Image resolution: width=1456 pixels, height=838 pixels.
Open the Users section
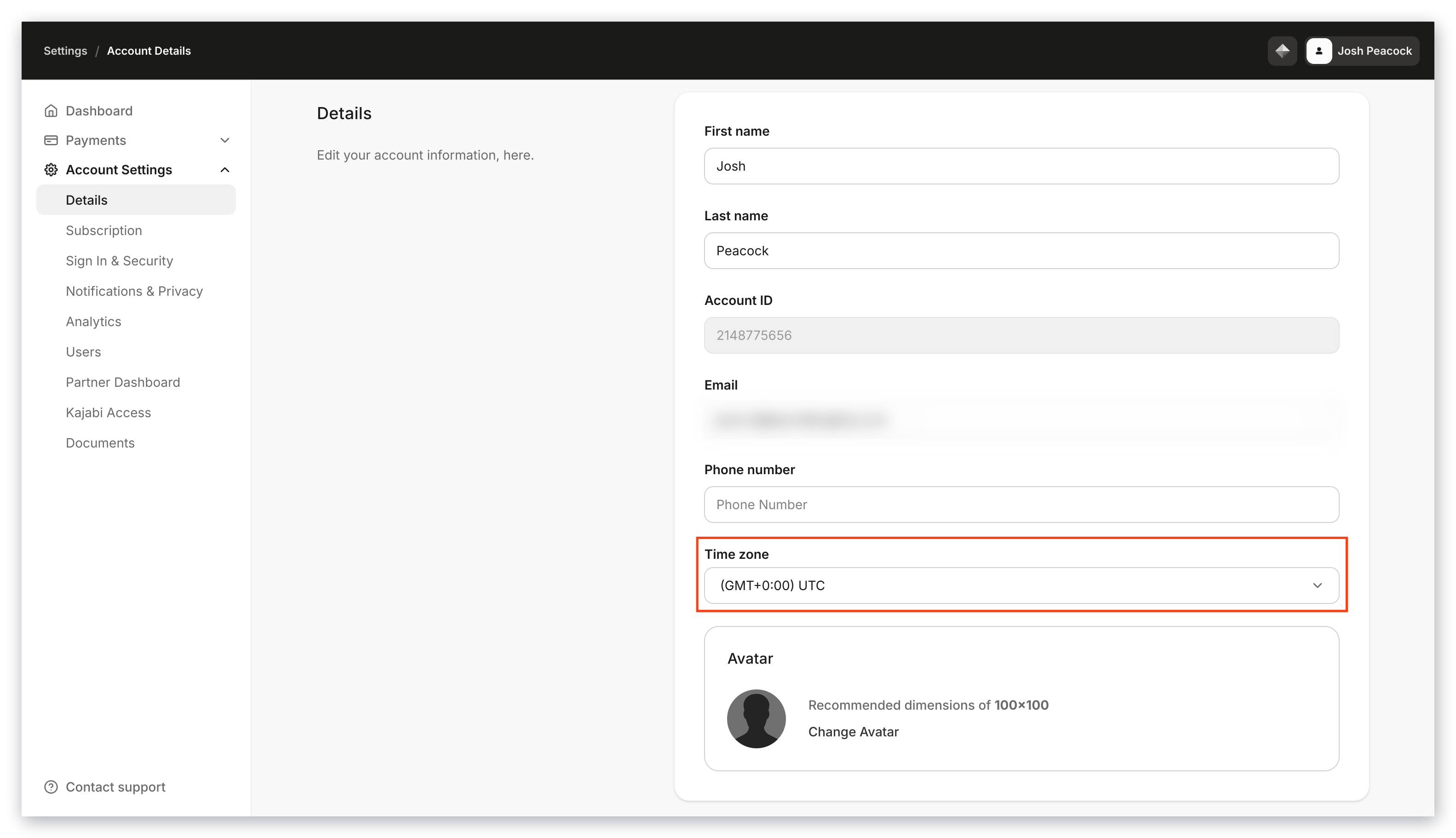coord(83,352)
